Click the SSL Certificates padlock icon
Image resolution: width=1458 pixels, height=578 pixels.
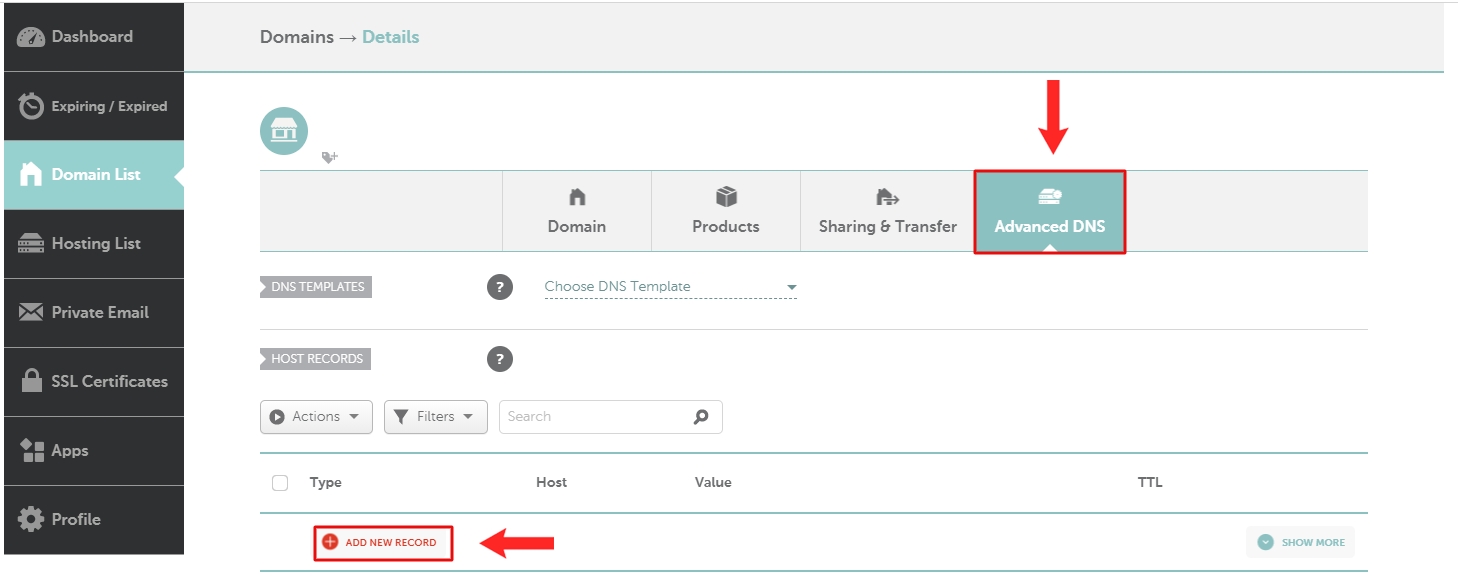coord(32,381)
